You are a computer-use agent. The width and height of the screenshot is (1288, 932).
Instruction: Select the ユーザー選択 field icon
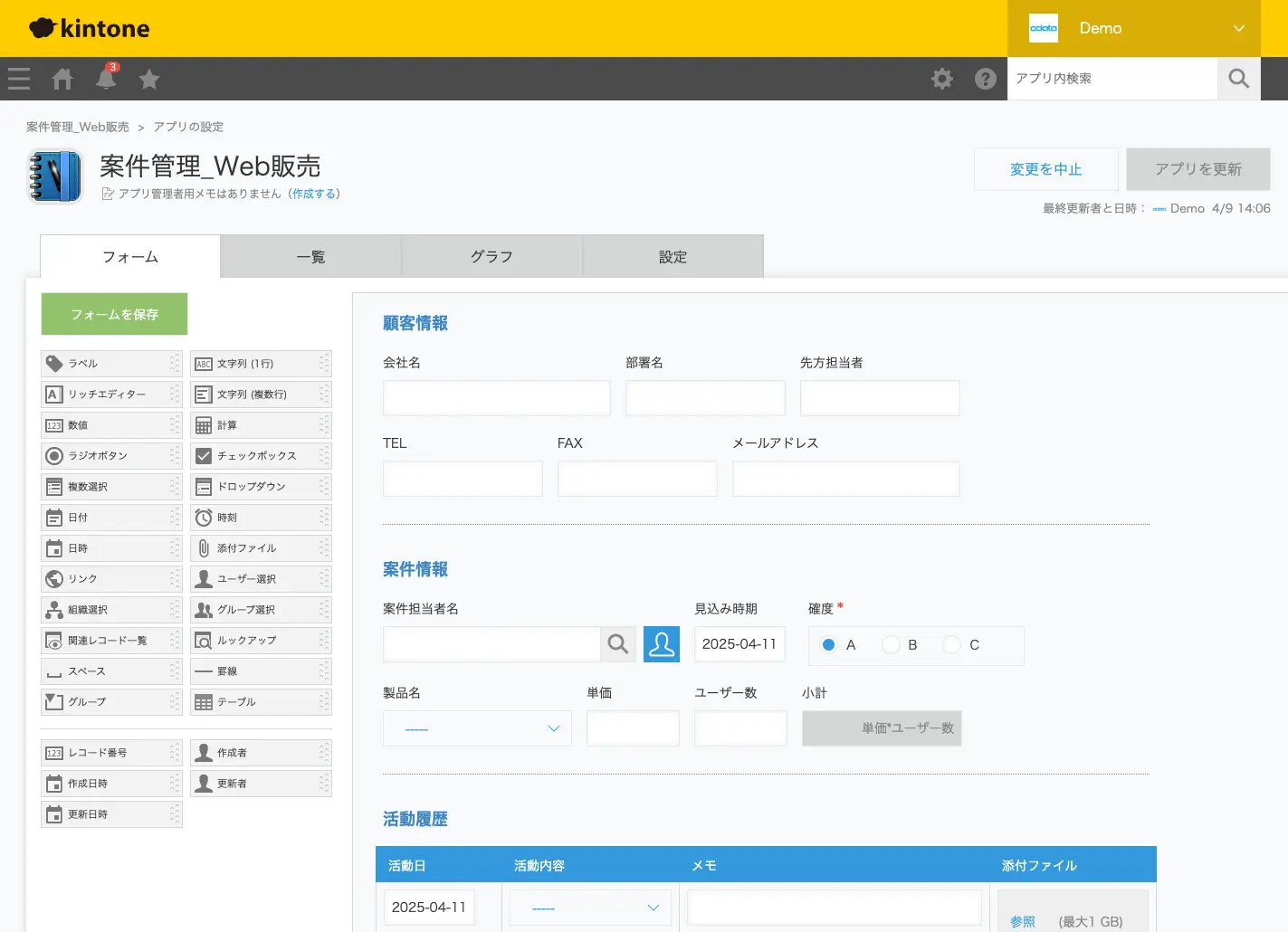coord(204,579)
